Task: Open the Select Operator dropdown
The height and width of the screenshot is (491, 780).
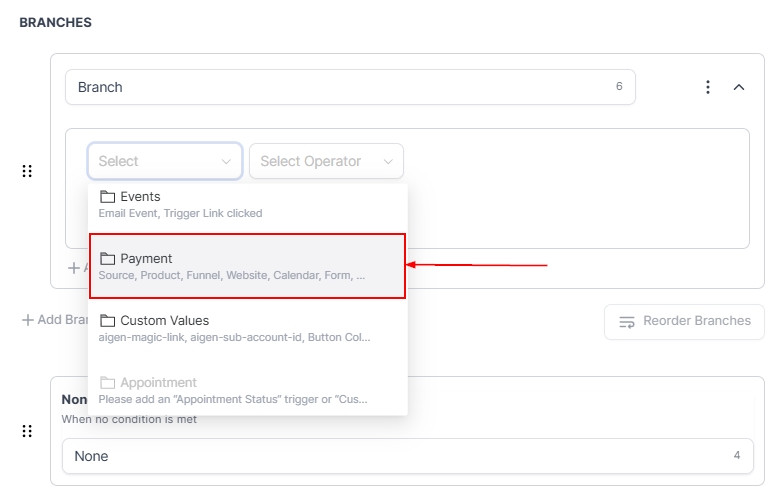Action: [x=326, y=161]
